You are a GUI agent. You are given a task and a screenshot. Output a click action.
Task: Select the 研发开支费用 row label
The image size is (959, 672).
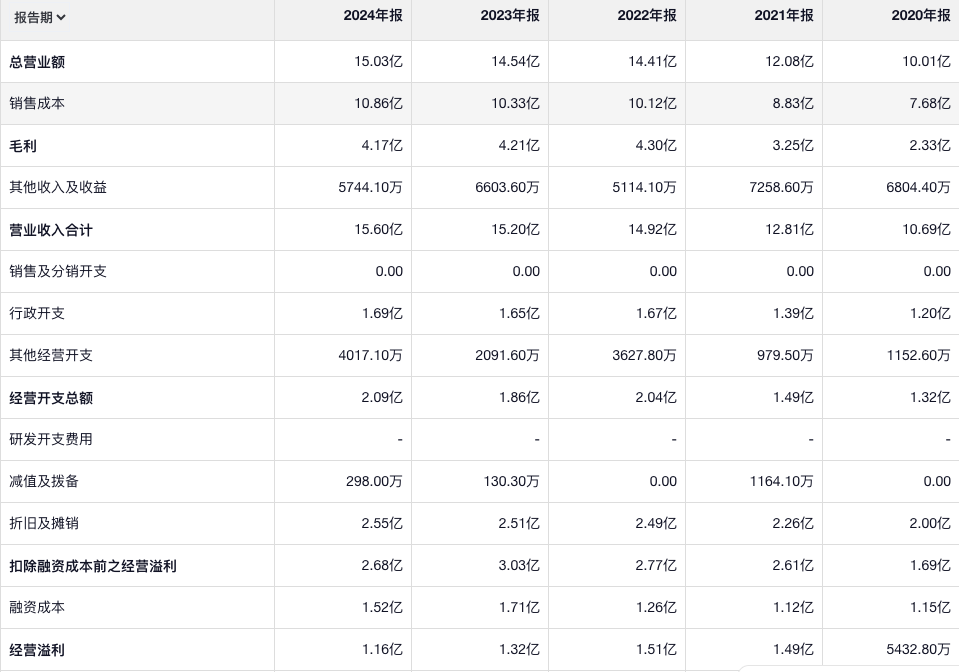coord(51,440)
